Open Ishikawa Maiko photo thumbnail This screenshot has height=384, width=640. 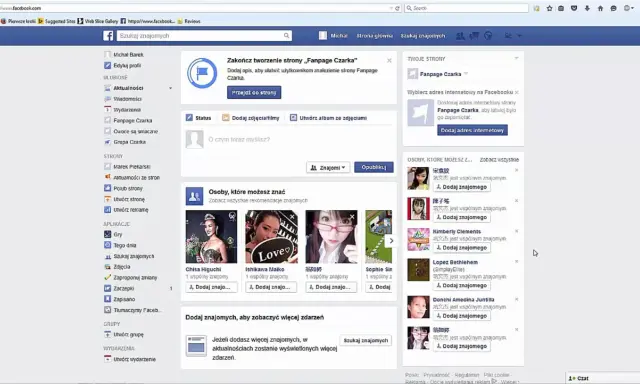pos(271,237)
